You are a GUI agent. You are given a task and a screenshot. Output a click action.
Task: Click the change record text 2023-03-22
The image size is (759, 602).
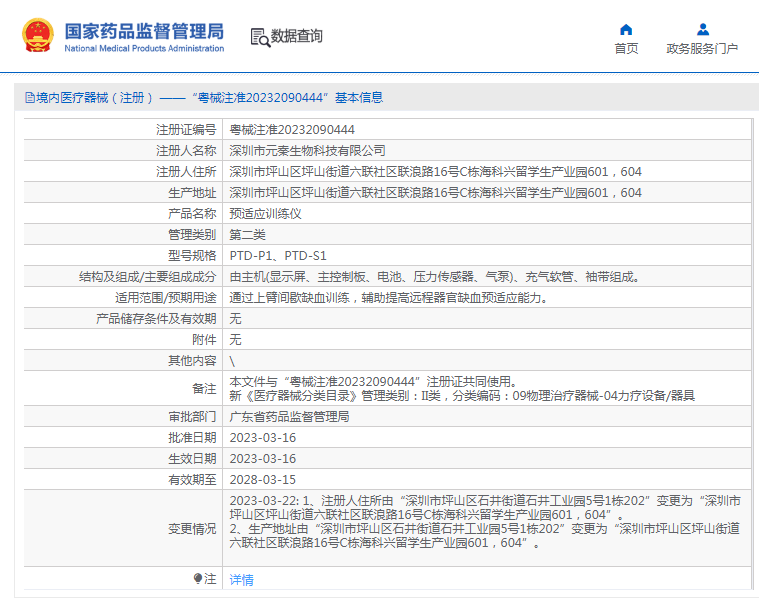(x=485, y=522)
